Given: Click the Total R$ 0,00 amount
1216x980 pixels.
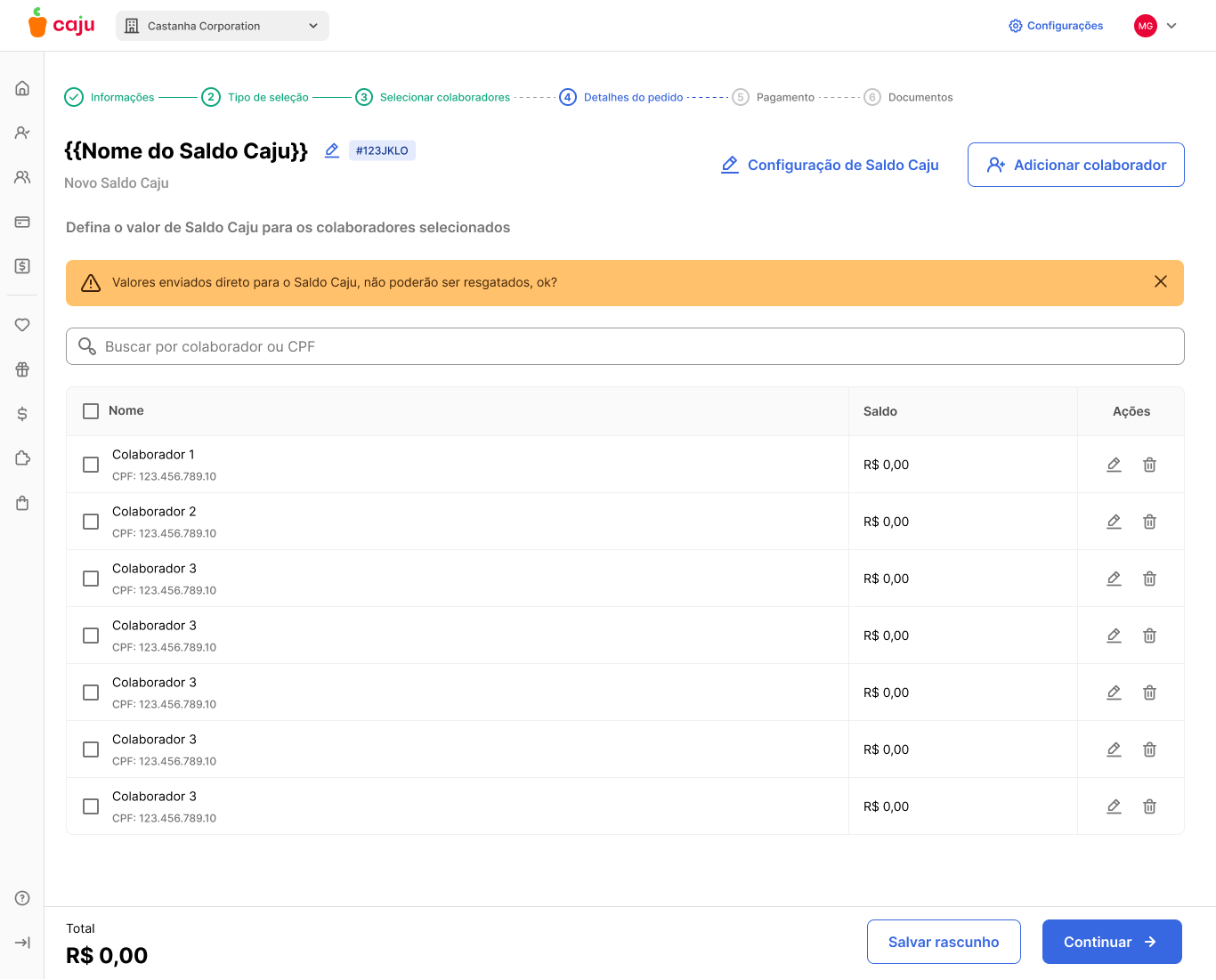Looking at the screenshot, I should tap(107, 956).
